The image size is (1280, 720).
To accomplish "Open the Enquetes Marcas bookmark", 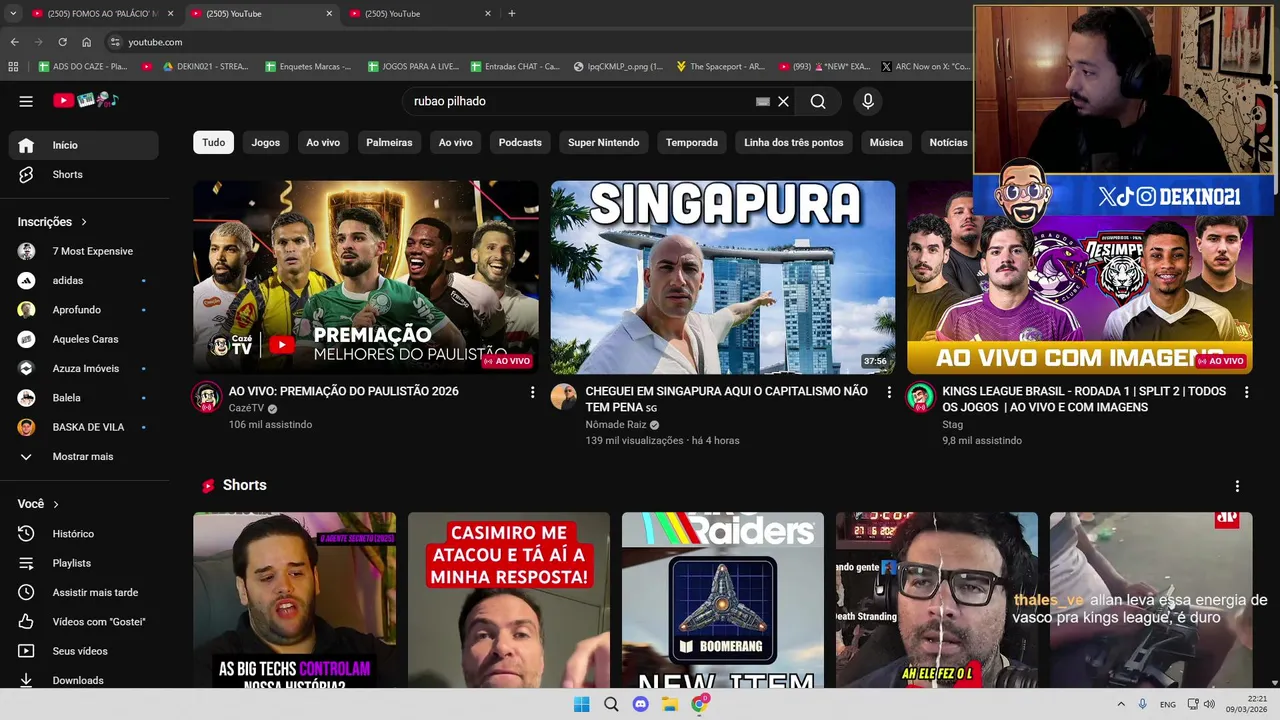I will click(309, 66).
